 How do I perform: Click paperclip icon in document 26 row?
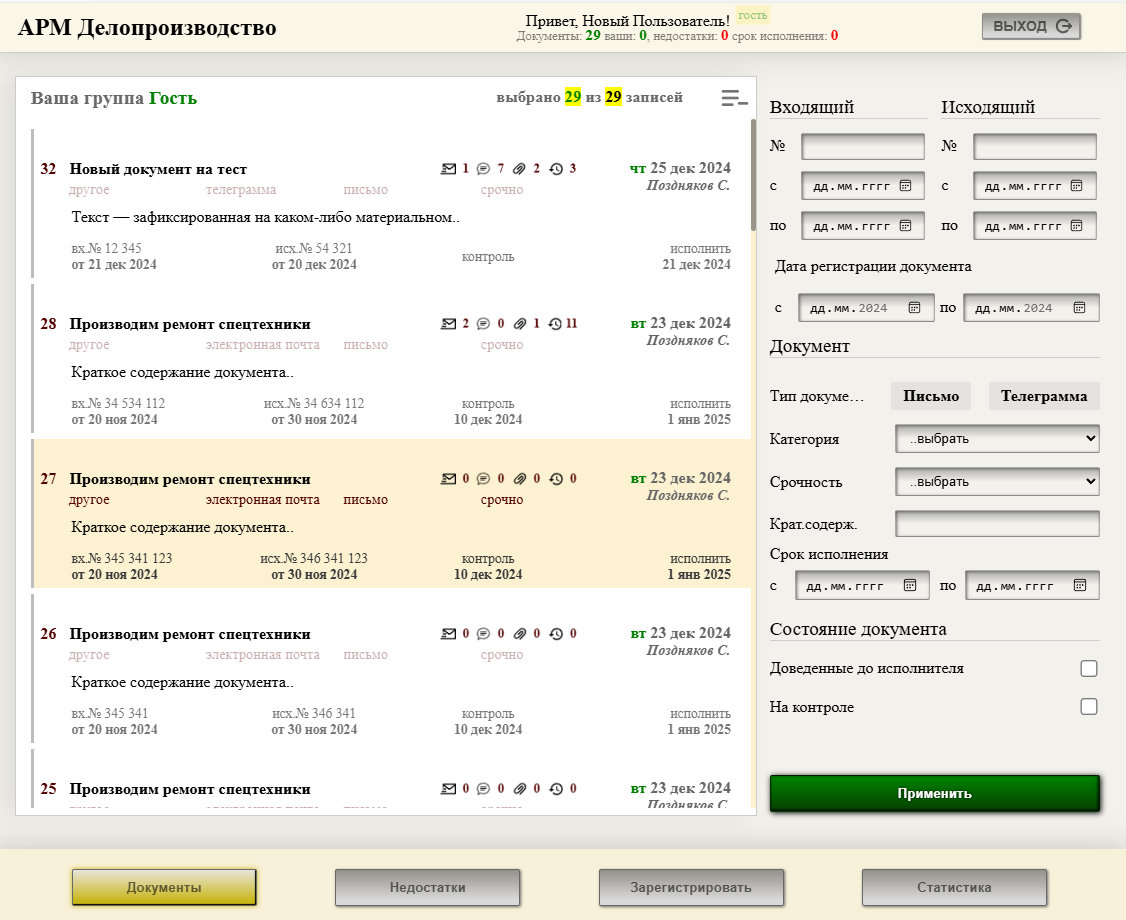click(x=520, y=634)
